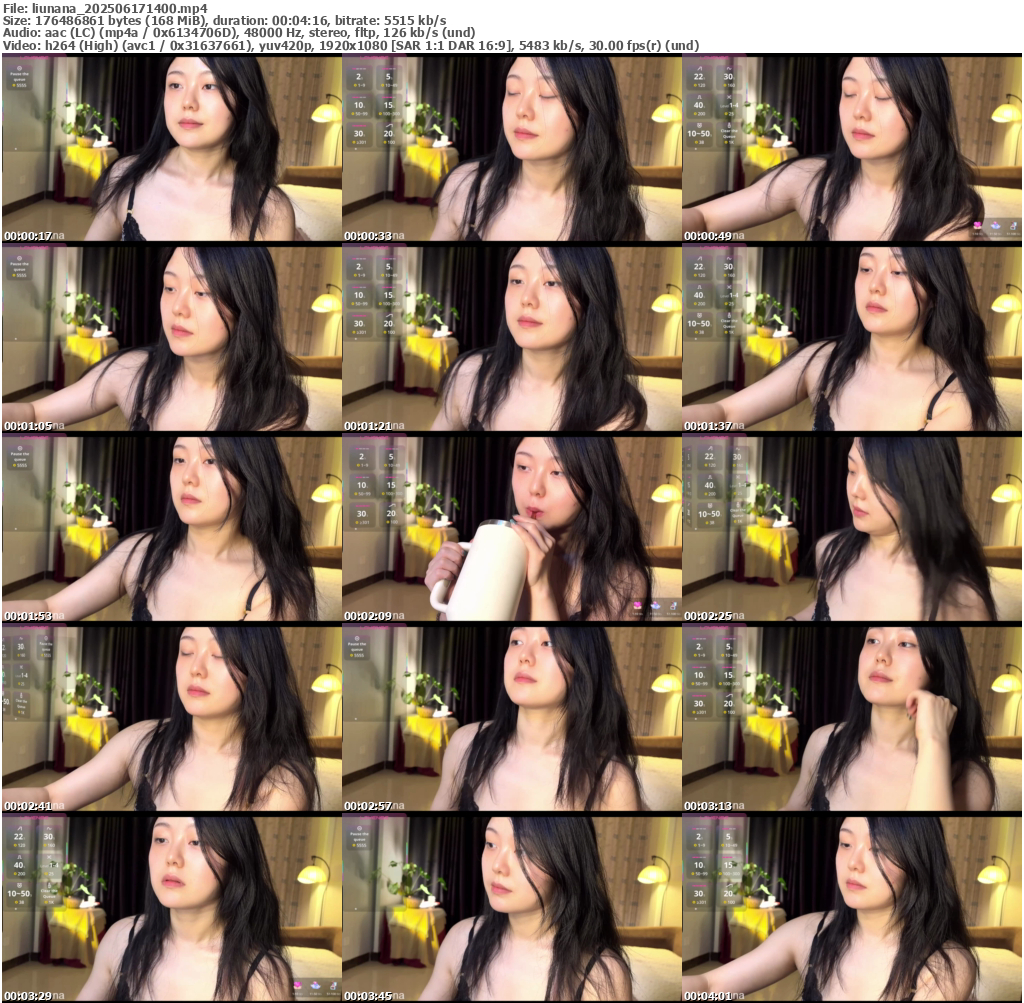This screenshot has width=1024, height=1003.
Task: Choose the frame labeled 00:01:53
Action: tap(172, 529)
